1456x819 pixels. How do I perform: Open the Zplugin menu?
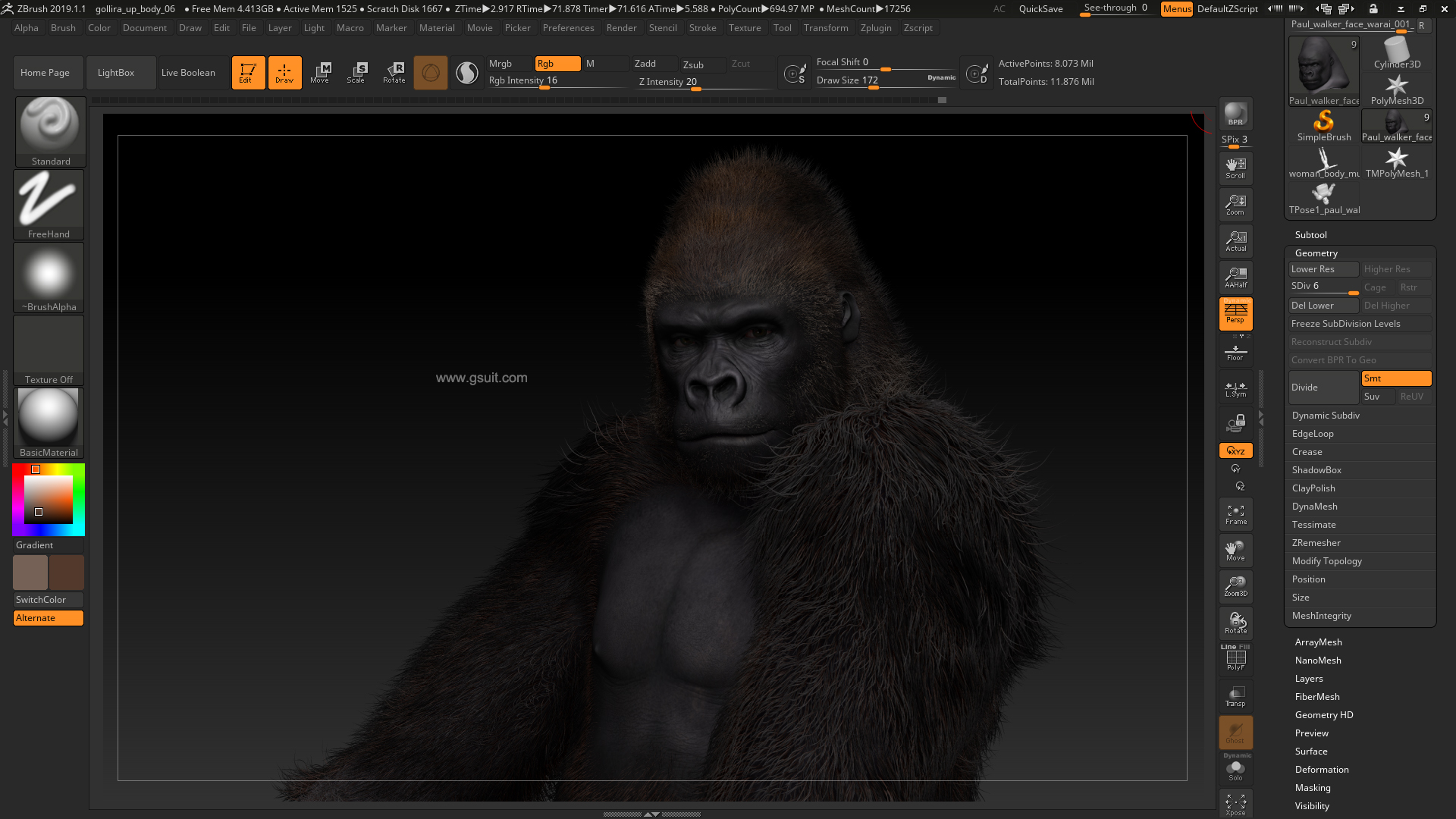[x=876, y=28]
